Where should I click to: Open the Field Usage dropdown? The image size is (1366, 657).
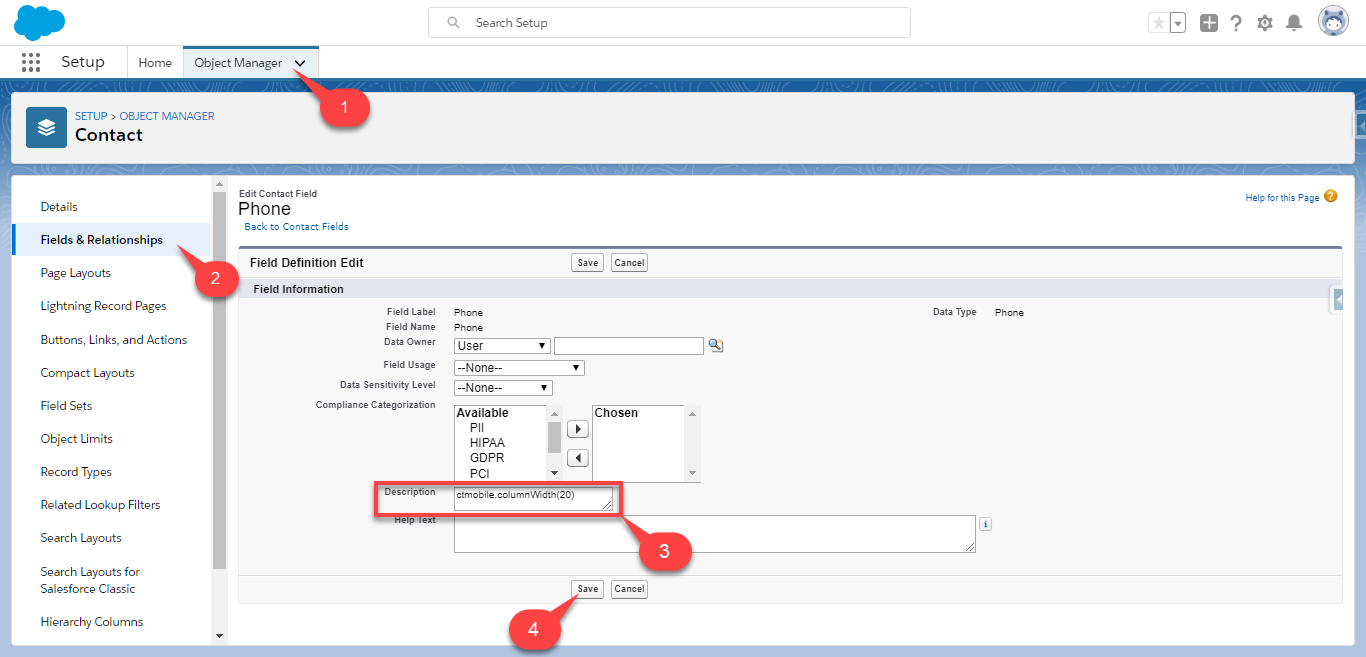pyautogui.click(x=518, y=368)
